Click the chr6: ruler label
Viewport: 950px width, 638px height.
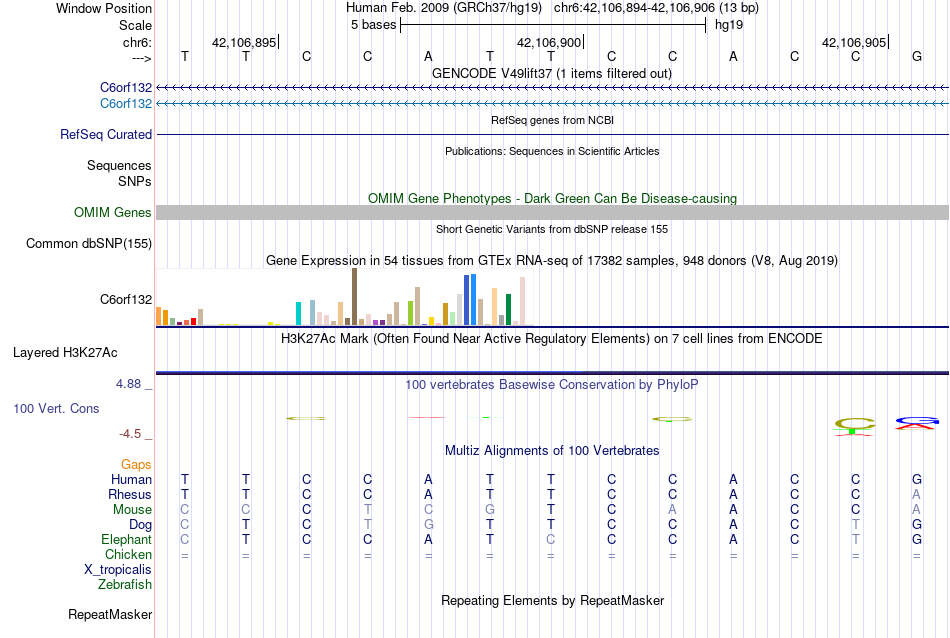[x=138, y=42]
